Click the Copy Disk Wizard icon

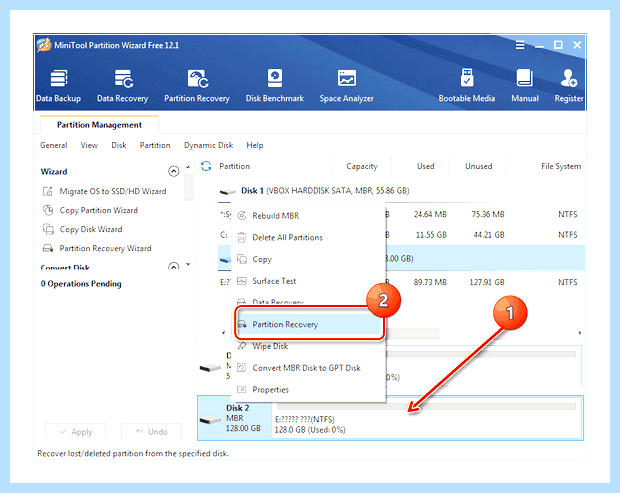click(x=48, y=229)
